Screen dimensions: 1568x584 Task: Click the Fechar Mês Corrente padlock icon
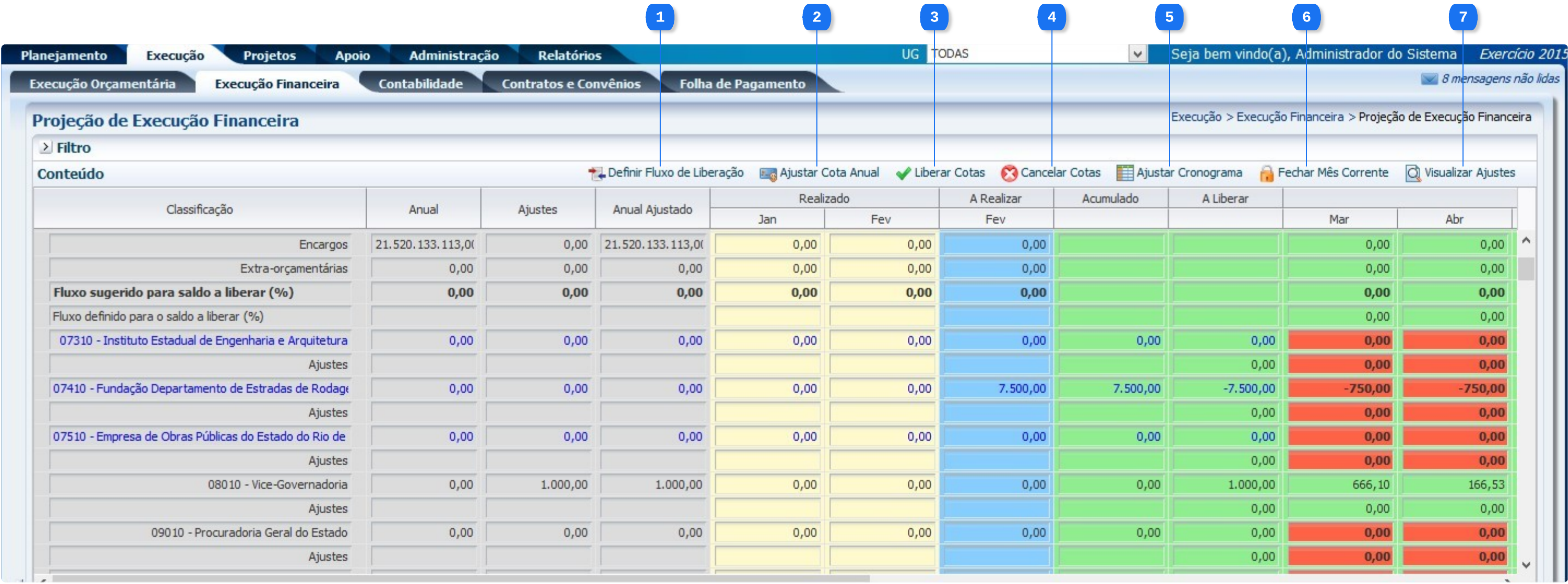point(1266,174)
